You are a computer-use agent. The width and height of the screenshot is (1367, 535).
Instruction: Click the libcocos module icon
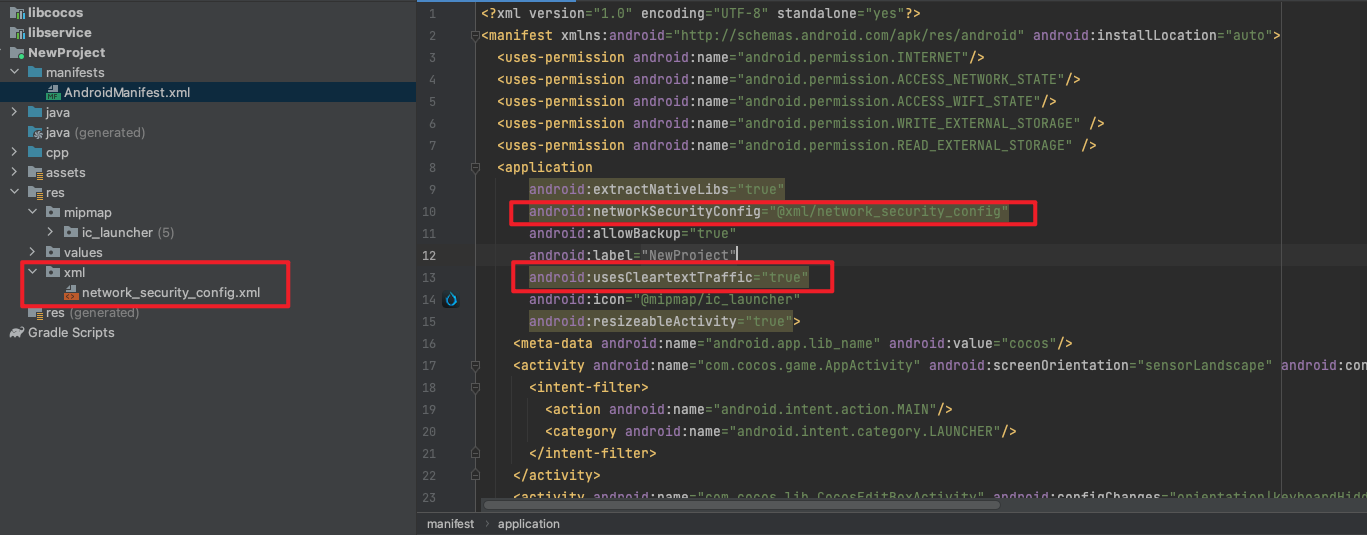pos(16,13)
